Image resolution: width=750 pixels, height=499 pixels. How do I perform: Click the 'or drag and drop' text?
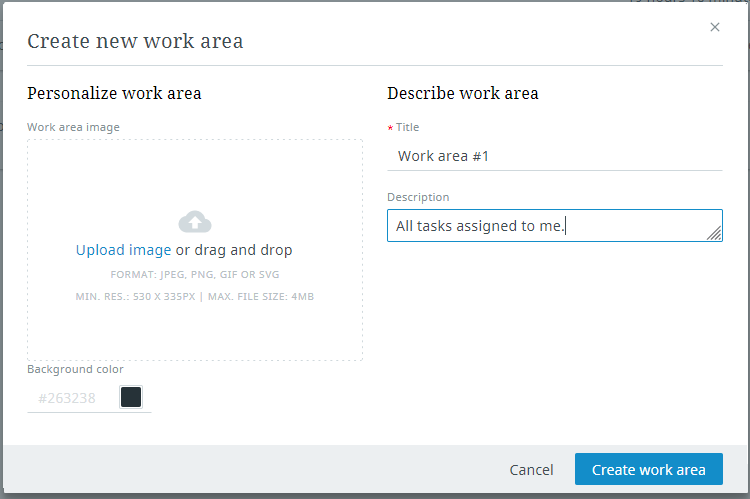tap(235, 250)
